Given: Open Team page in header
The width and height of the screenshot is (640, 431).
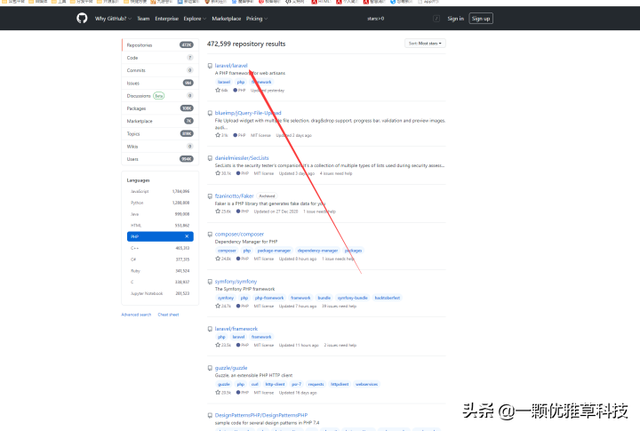Looking at the screenshot, I should pyautogui.click(x=143, y=18).
